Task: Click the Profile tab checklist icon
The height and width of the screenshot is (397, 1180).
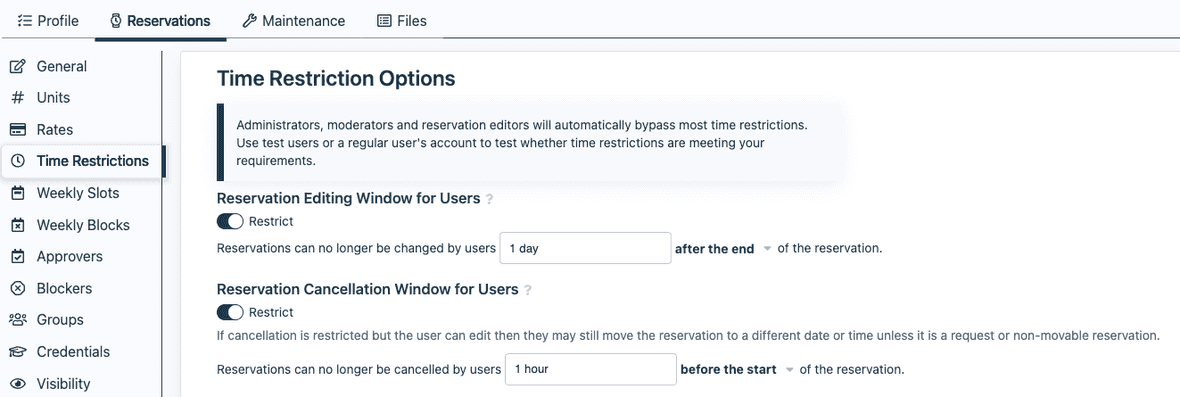Action: pyautogui.click(x=24, y=21)
